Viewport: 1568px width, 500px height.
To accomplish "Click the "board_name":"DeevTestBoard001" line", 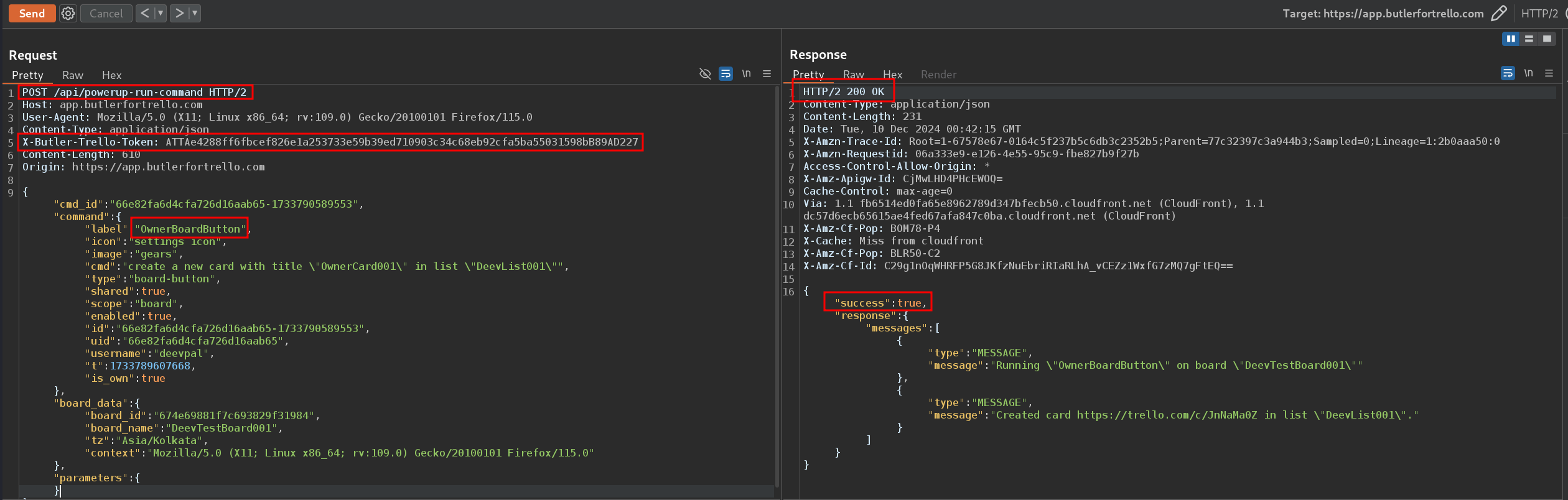I will [184, 428].
